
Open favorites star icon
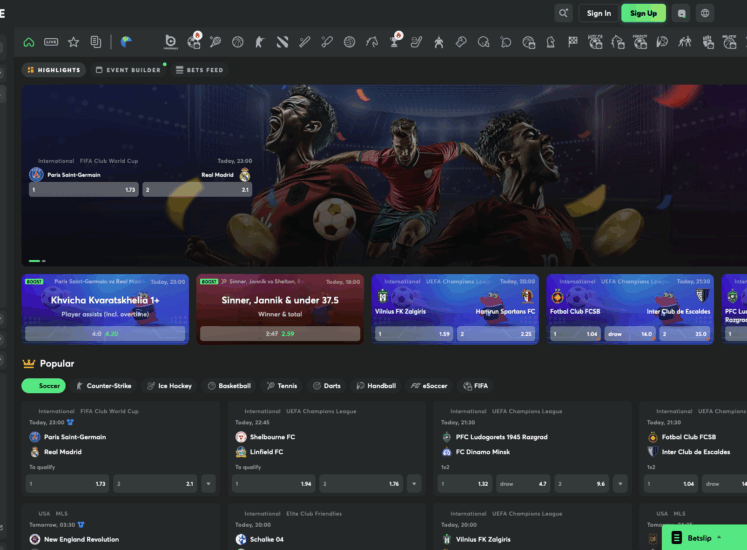[73, 42]
